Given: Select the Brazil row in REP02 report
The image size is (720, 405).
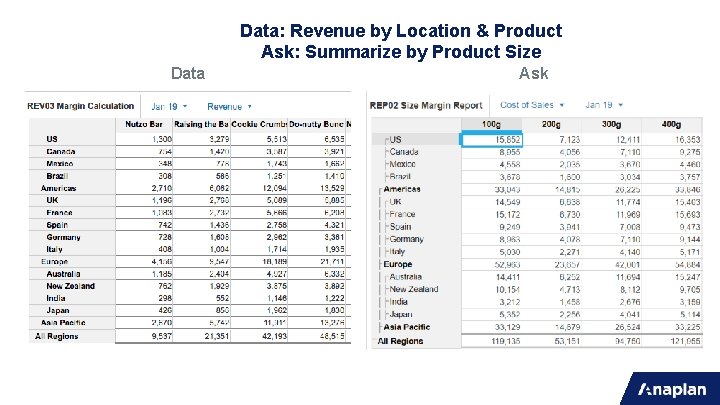Looking at the screenshot, I should coord(399,177).
